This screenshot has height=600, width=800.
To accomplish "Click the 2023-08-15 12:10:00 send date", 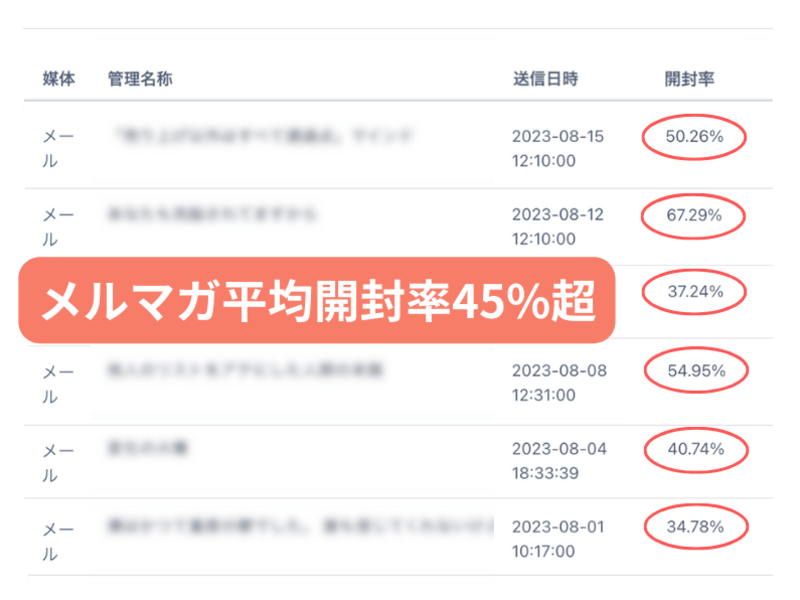I will (x=558, y=148).
